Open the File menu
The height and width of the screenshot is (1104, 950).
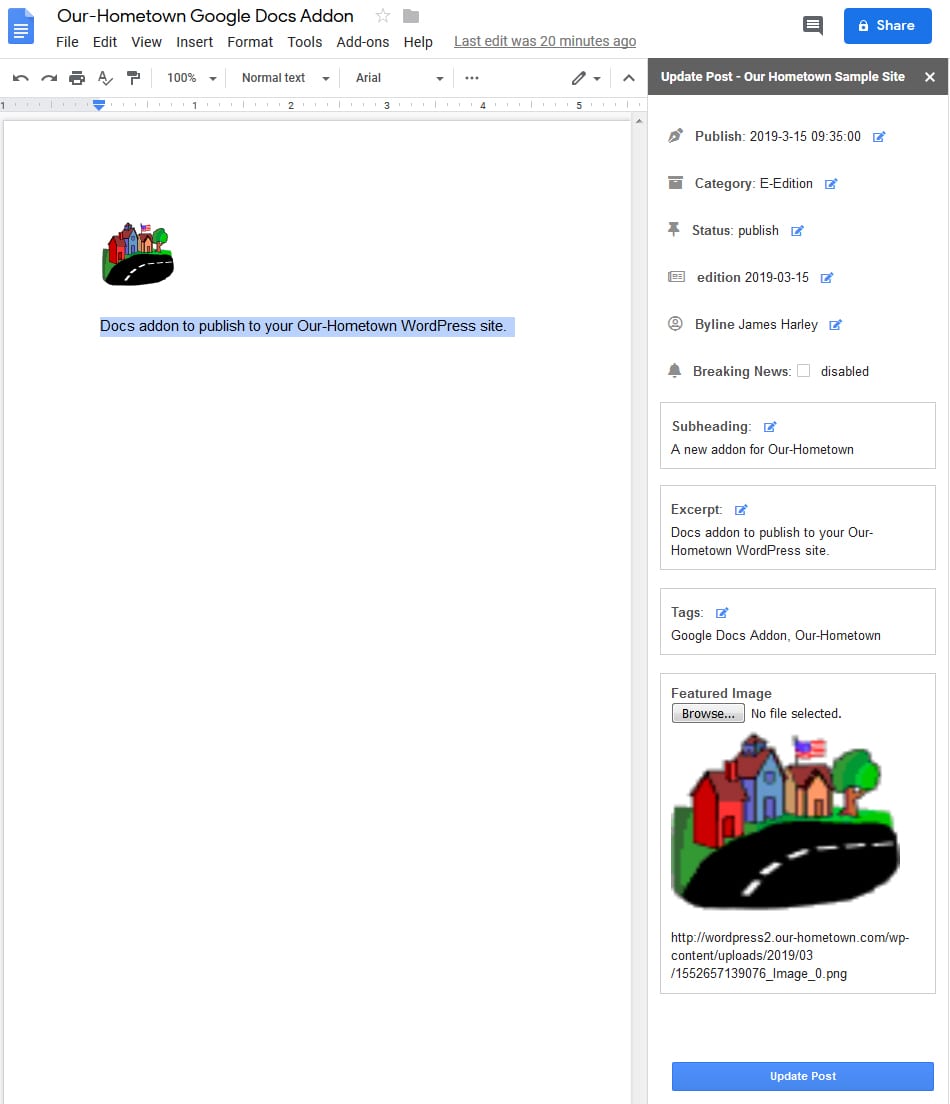[67, 42]
